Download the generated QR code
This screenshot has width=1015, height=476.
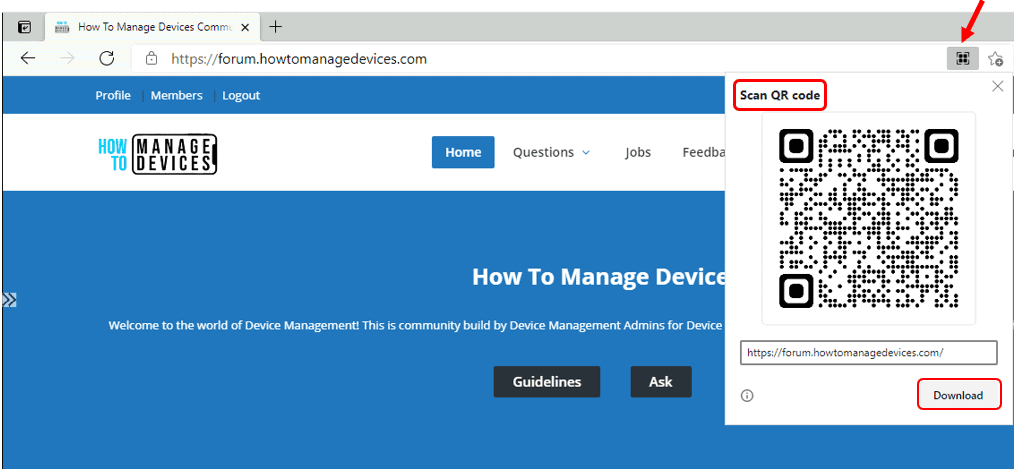pyautogui.click(x=958, y=395)
